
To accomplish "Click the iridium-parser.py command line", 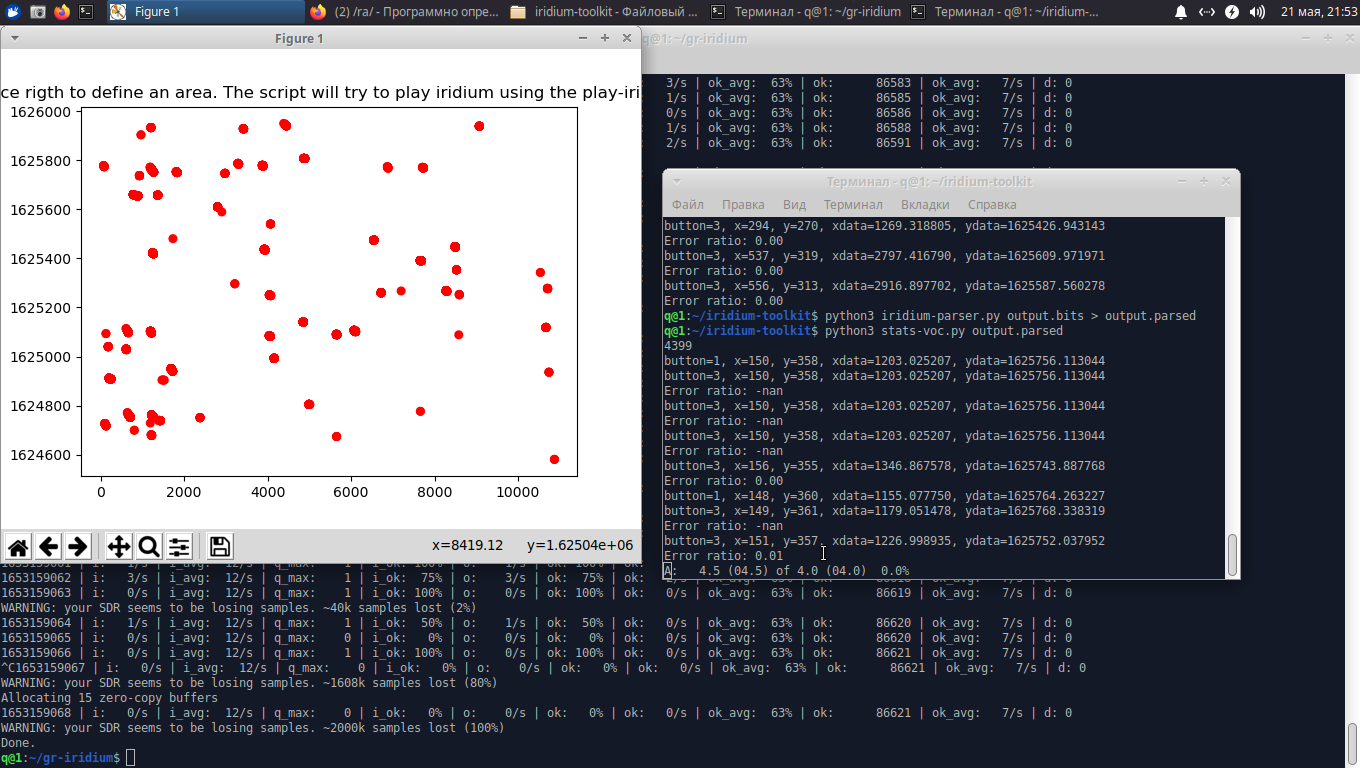I will click(930, 316).
